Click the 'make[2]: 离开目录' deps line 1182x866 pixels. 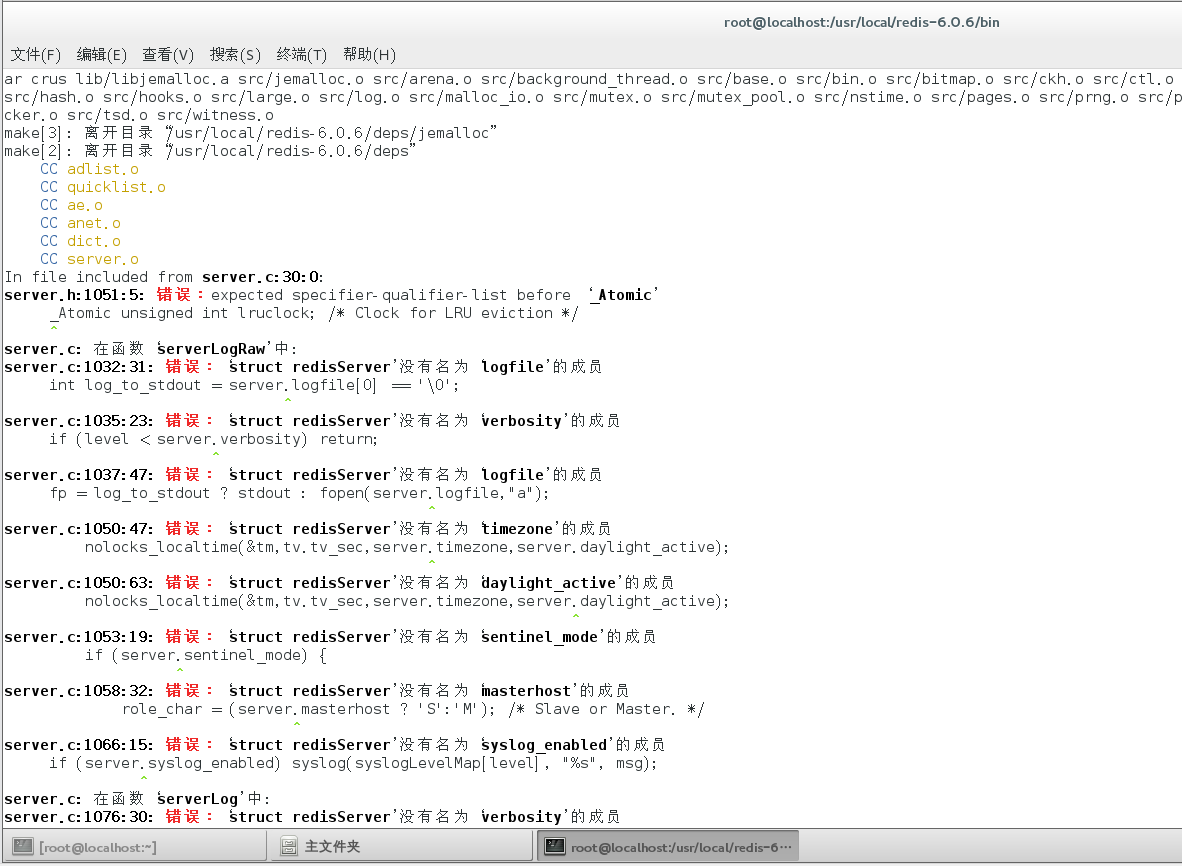(x=210, y=151)
